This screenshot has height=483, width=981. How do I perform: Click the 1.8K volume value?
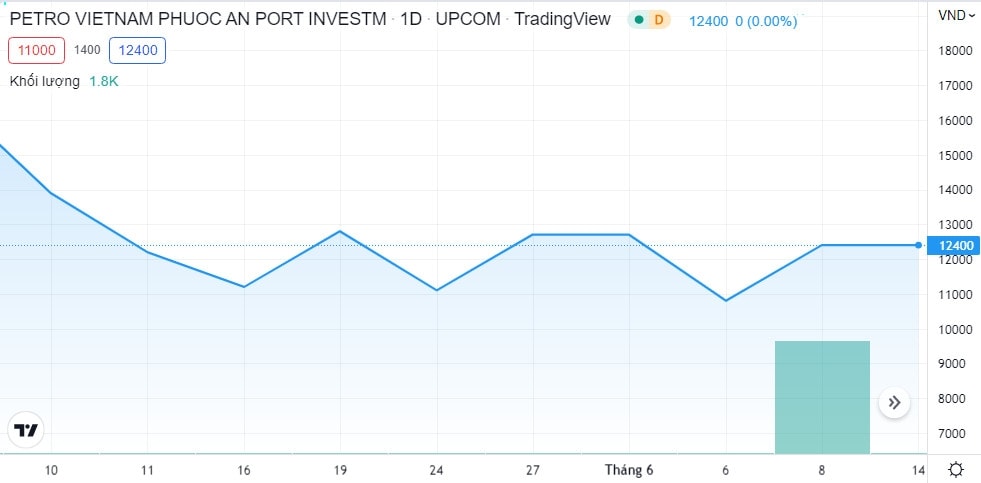coord(103,81)
